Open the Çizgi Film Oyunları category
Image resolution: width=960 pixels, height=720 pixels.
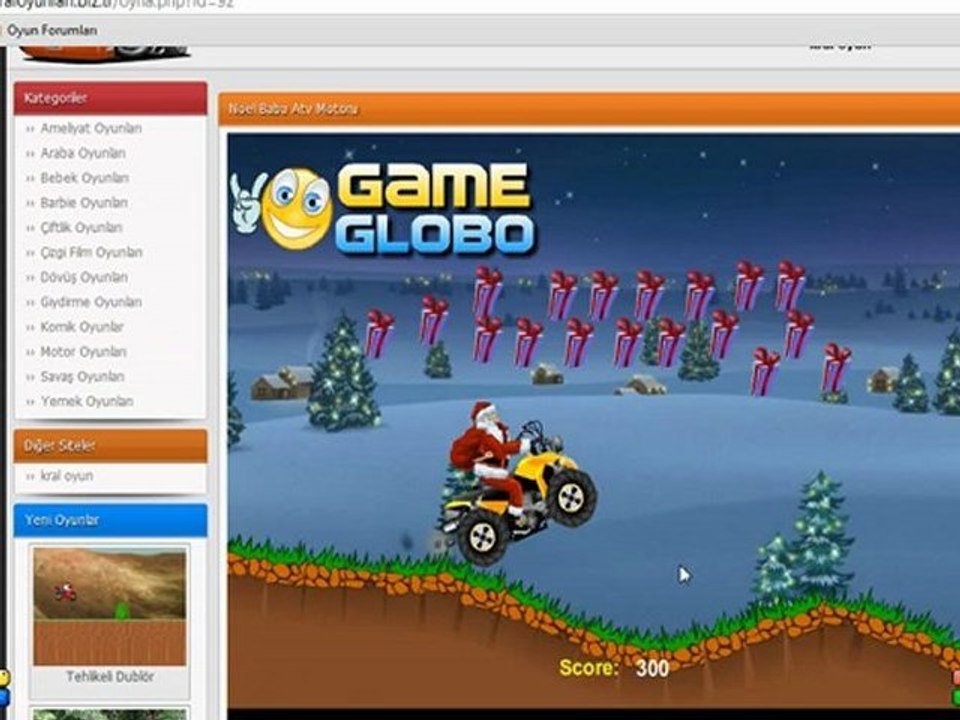[91, 252]
